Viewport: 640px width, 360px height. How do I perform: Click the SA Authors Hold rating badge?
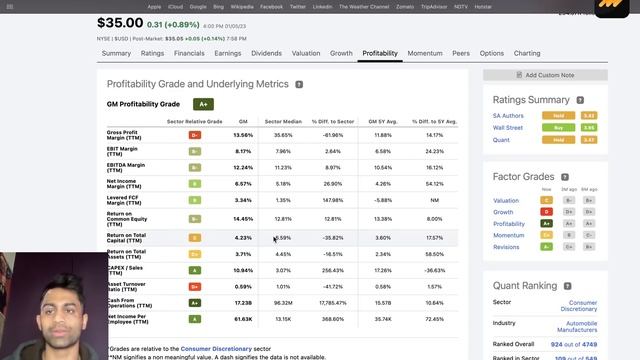coord(558,116)
